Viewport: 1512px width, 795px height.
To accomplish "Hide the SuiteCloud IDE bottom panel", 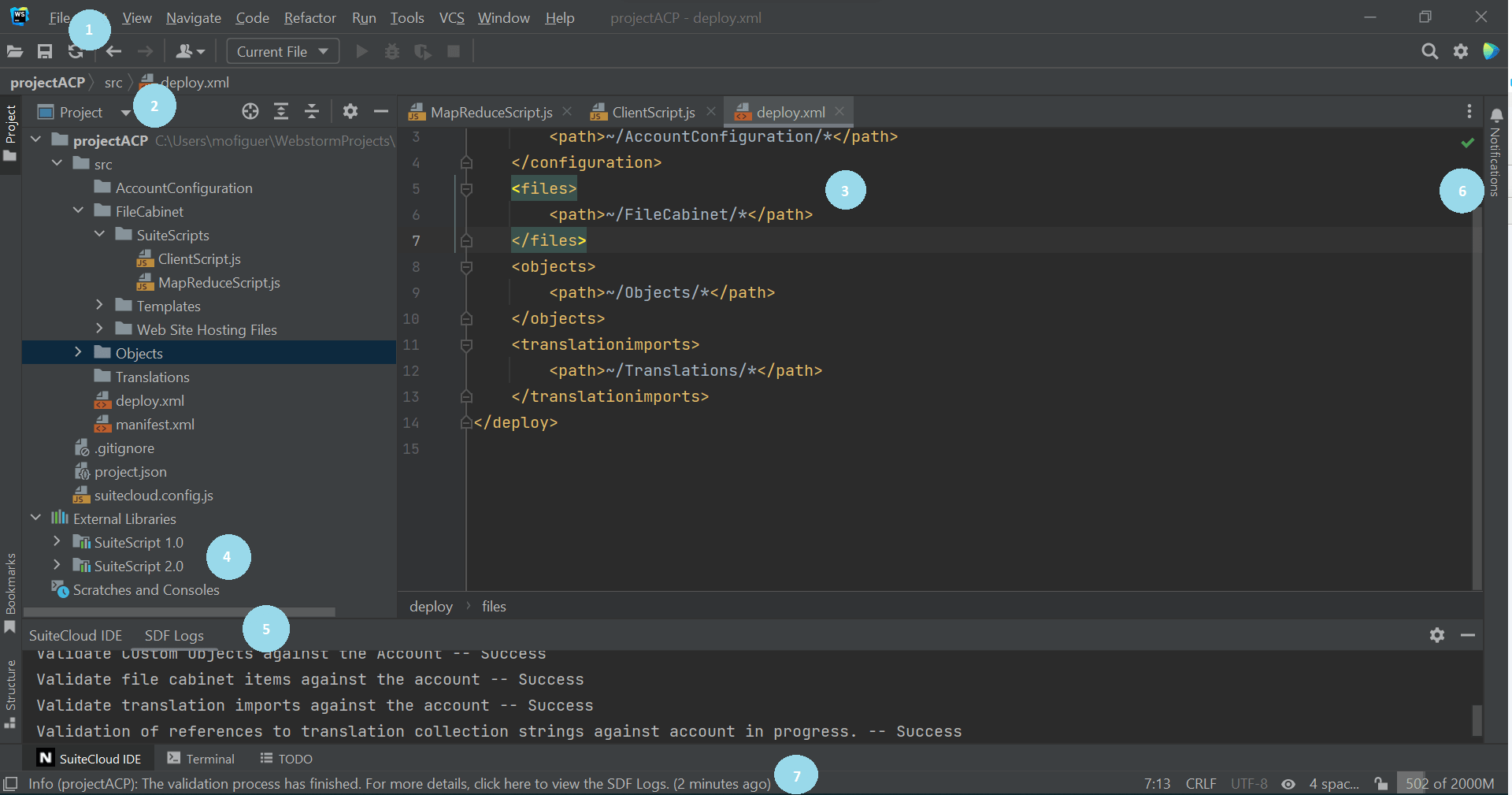I will [x=1468, y=635].
